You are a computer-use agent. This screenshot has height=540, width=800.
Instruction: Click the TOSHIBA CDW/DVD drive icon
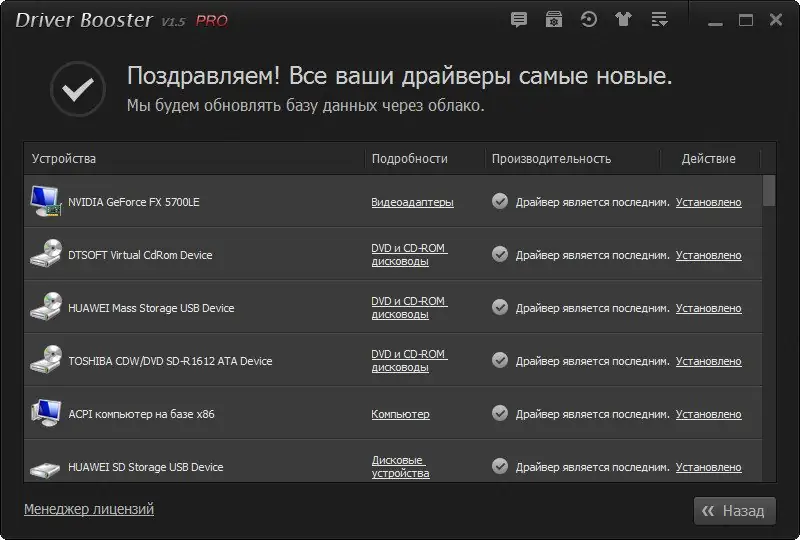click(x=46, y=360)
